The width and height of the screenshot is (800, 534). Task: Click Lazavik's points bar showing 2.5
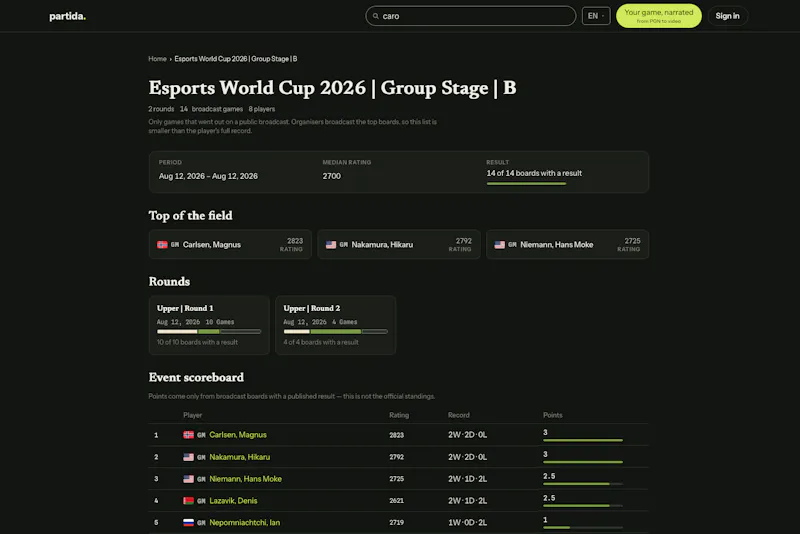coord(583,506)
